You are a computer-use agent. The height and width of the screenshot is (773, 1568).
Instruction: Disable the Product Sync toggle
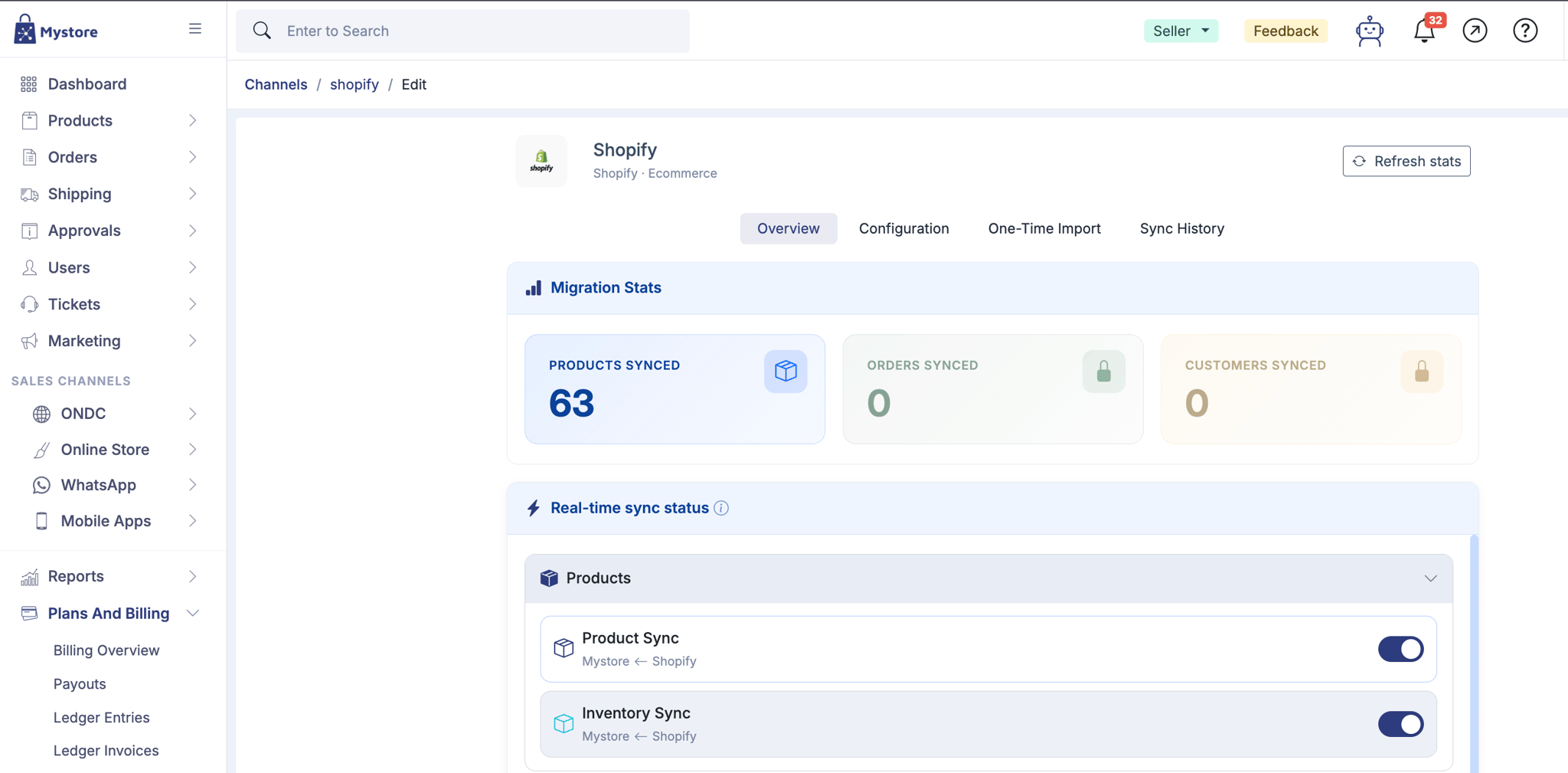[x=1400, y=649]
